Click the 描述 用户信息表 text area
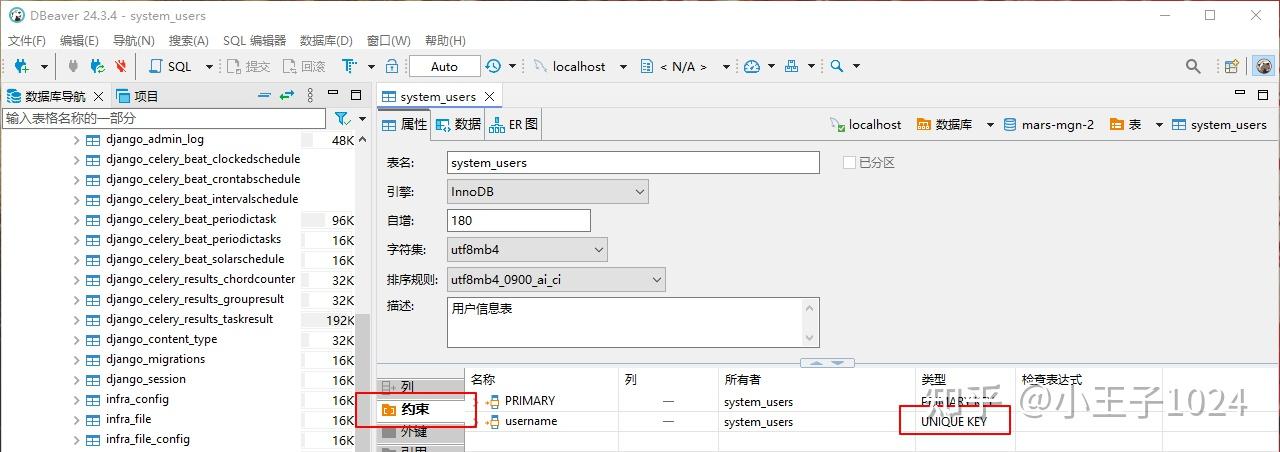The height and width of the screenshot is (452, 1280). coord(633,322)
